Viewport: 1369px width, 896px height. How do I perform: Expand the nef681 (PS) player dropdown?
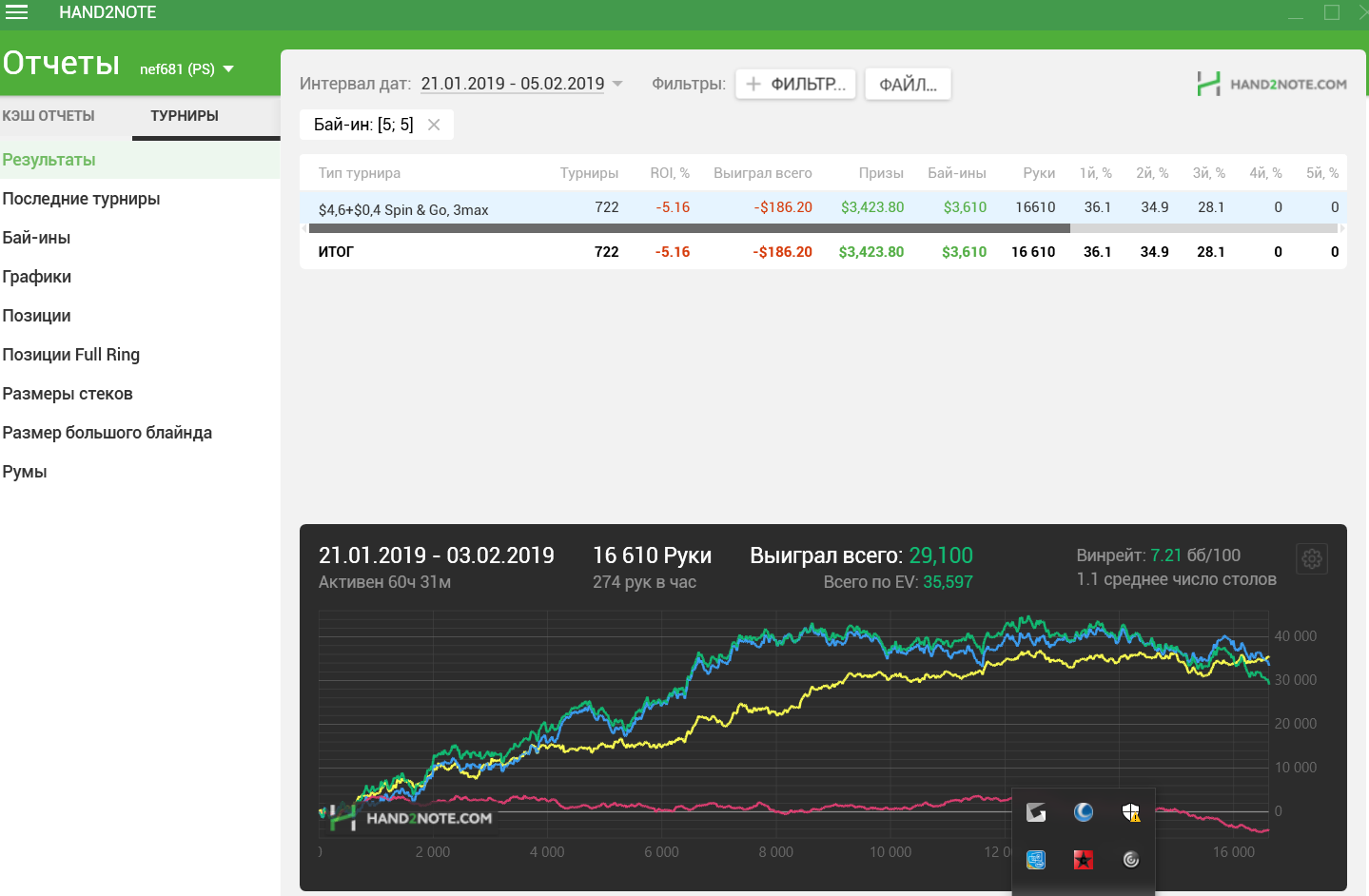186,69
